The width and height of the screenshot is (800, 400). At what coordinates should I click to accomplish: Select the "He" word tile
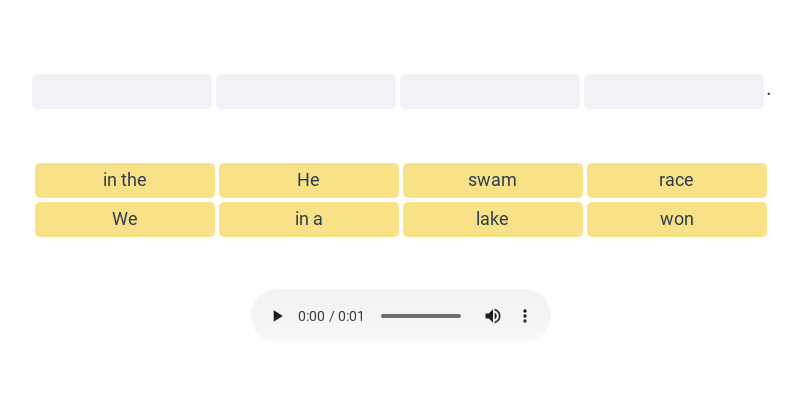click(308, 180)
